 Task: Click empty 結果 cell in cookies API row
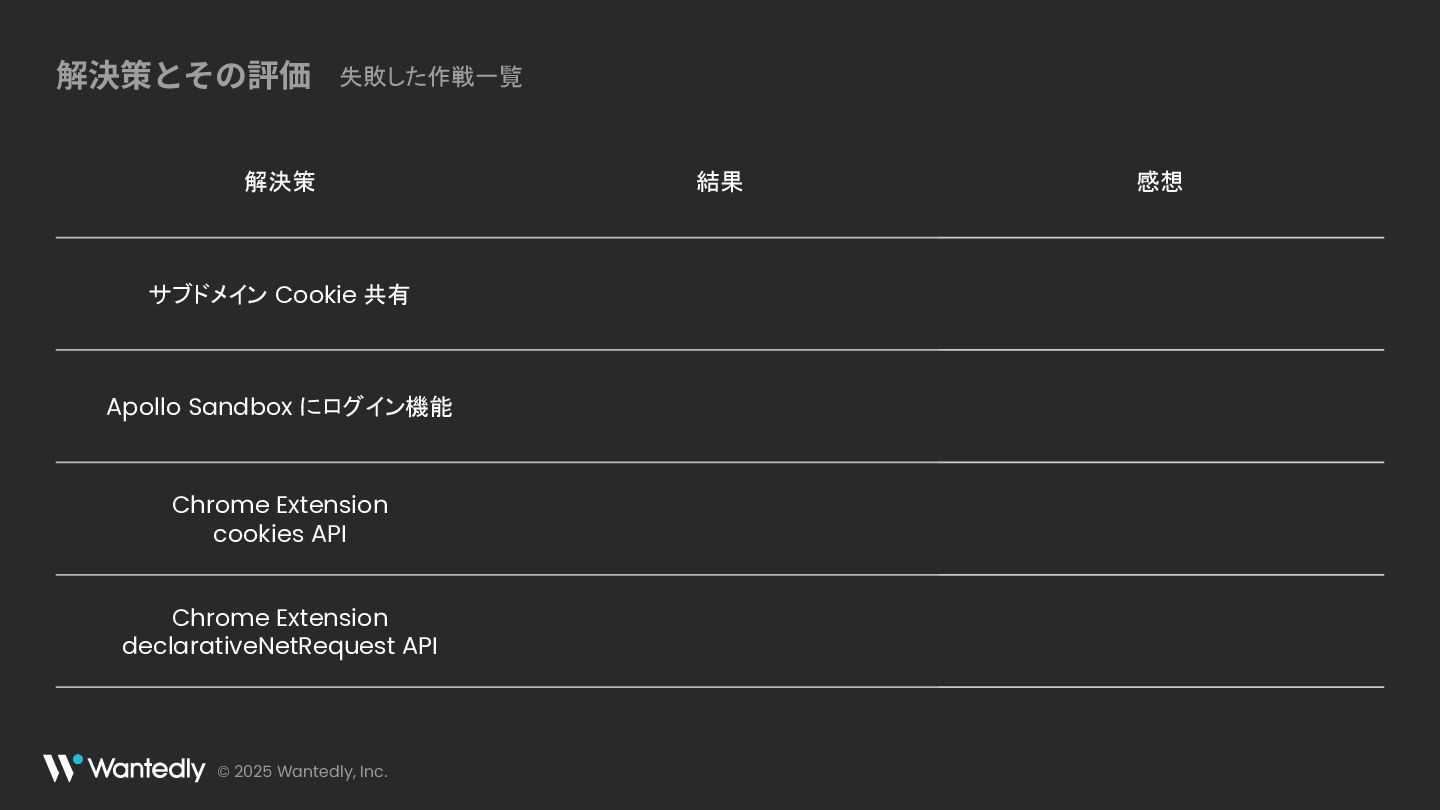pos(720,519)
